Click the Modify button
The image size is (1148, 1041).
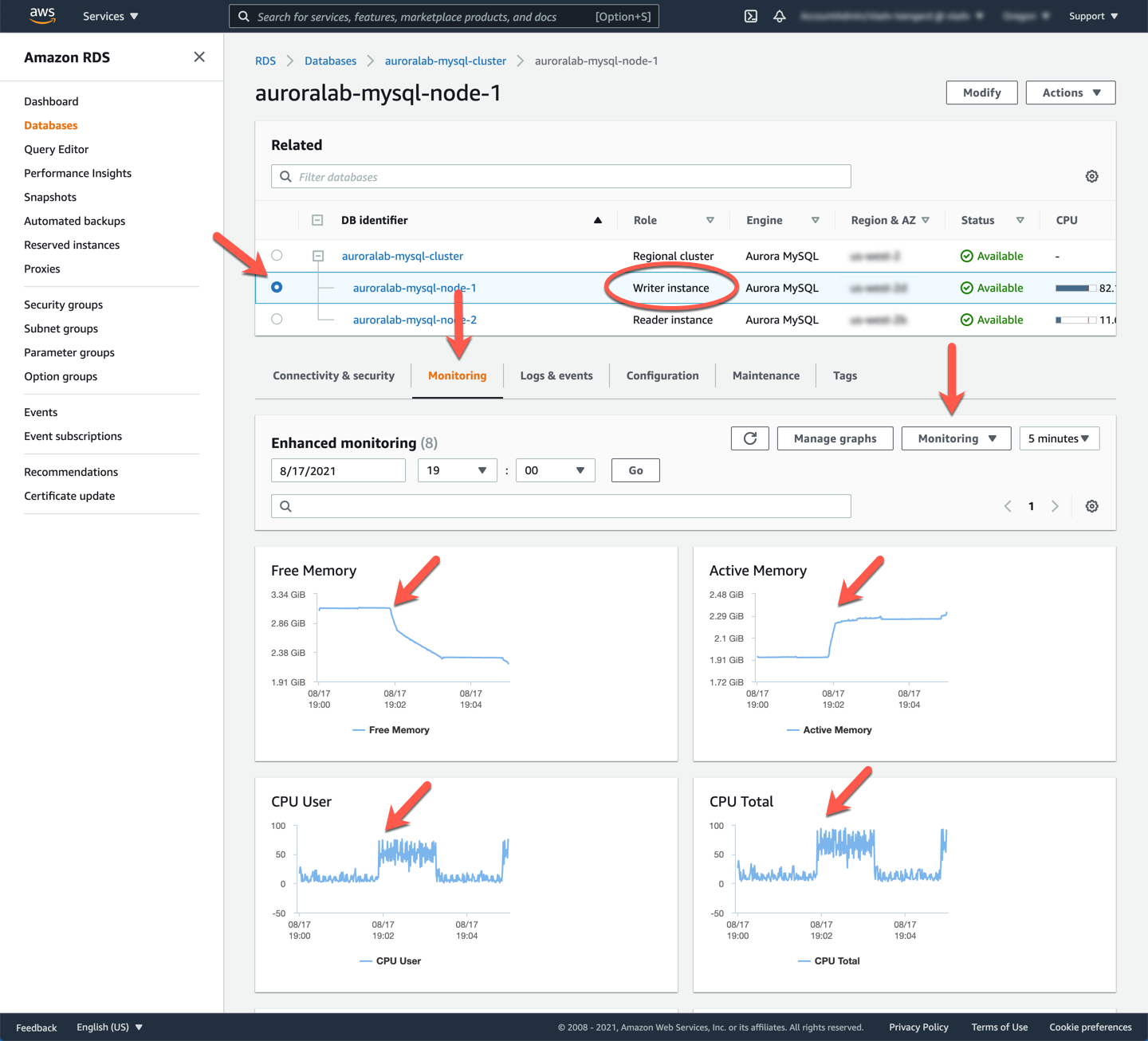[x=981, y=92]
